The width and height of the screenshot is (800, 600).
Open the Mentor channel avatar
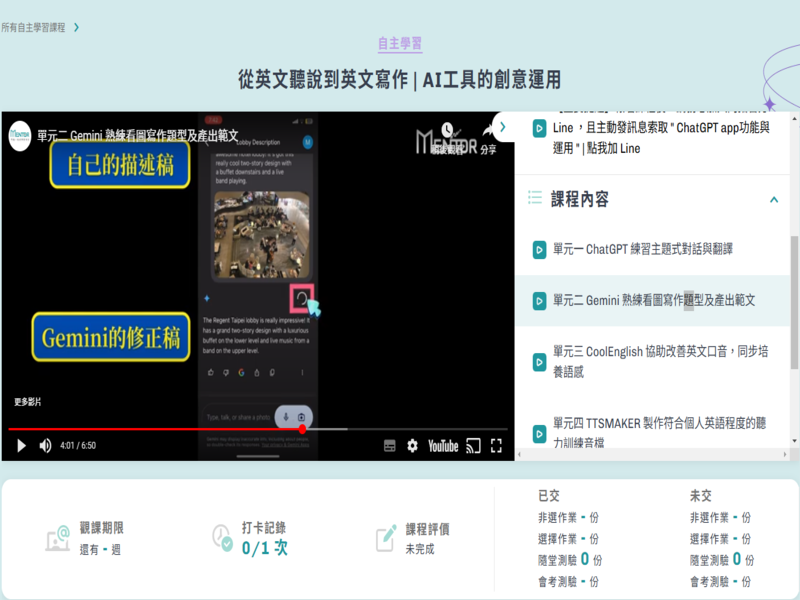(20, 136)
